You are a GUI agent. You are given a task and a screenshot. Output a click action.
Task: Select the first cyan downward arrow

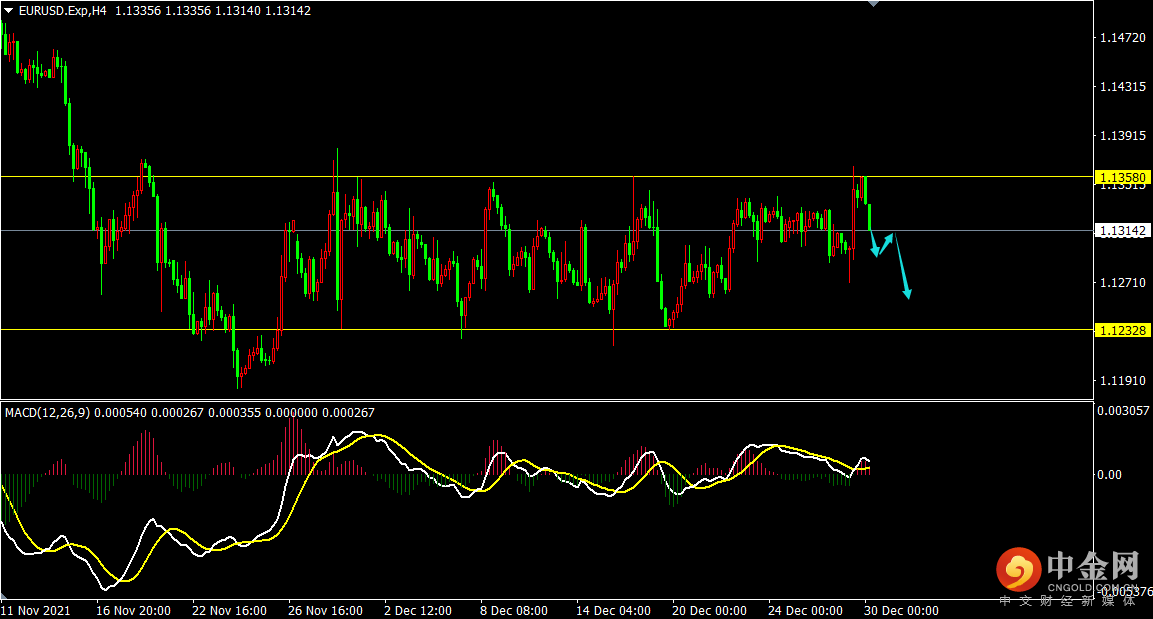pos(874,243)
